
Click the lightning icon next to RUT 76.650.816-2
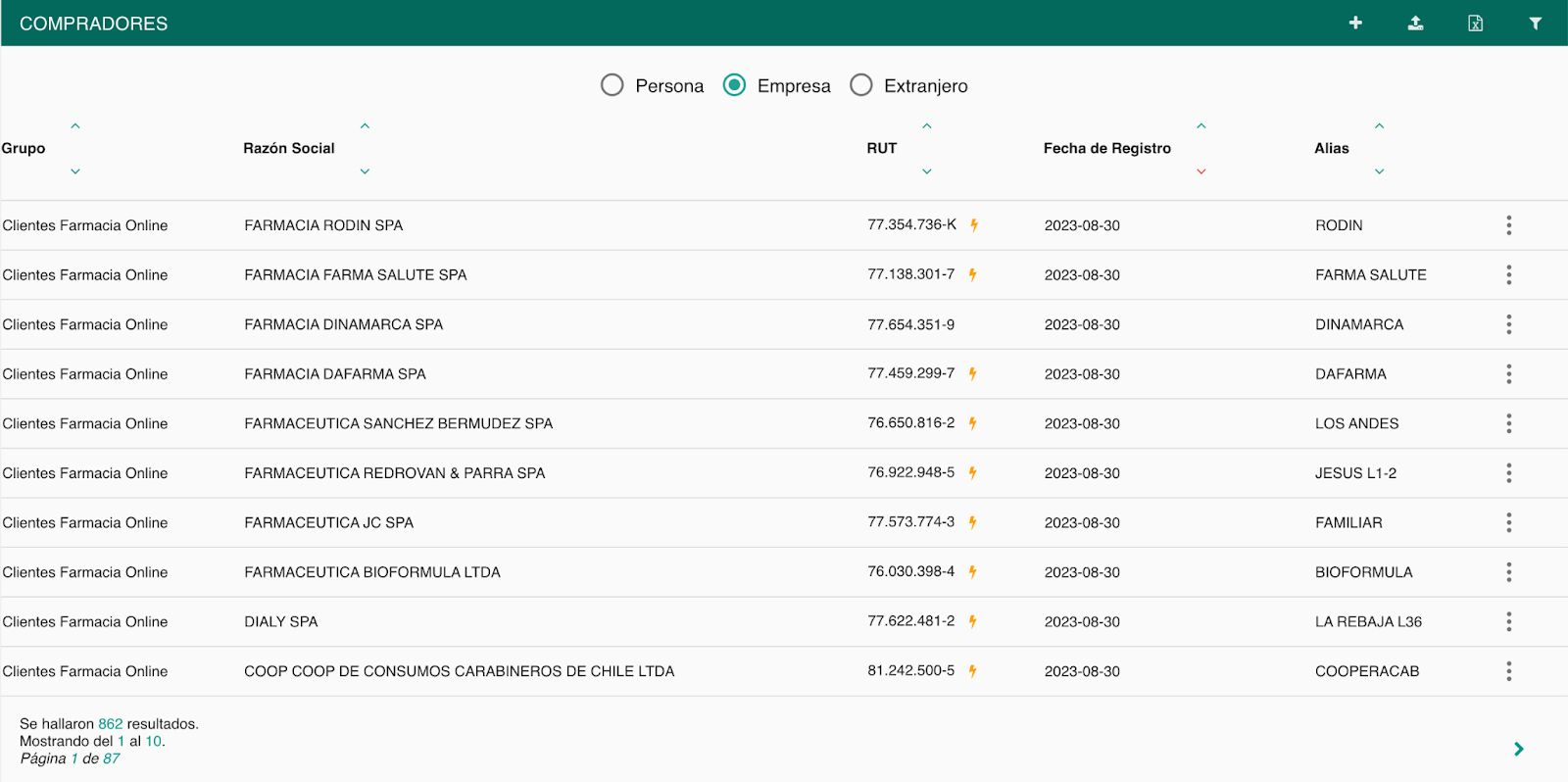[973, 423]
